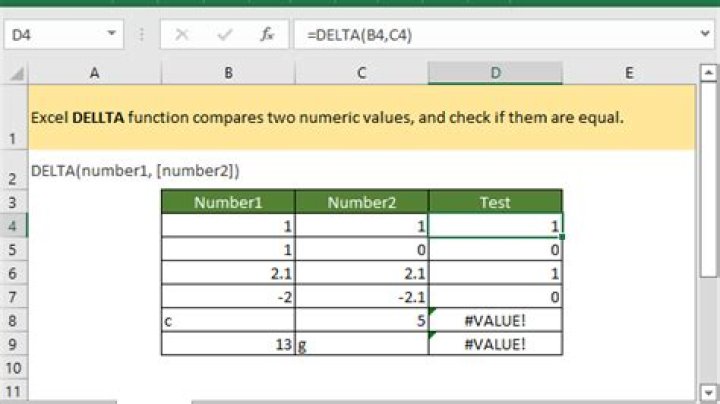720x404 pixels.
Task: Open the Name Box dropdown arrow
Action: pyautogui.click(x=111, y=34)
